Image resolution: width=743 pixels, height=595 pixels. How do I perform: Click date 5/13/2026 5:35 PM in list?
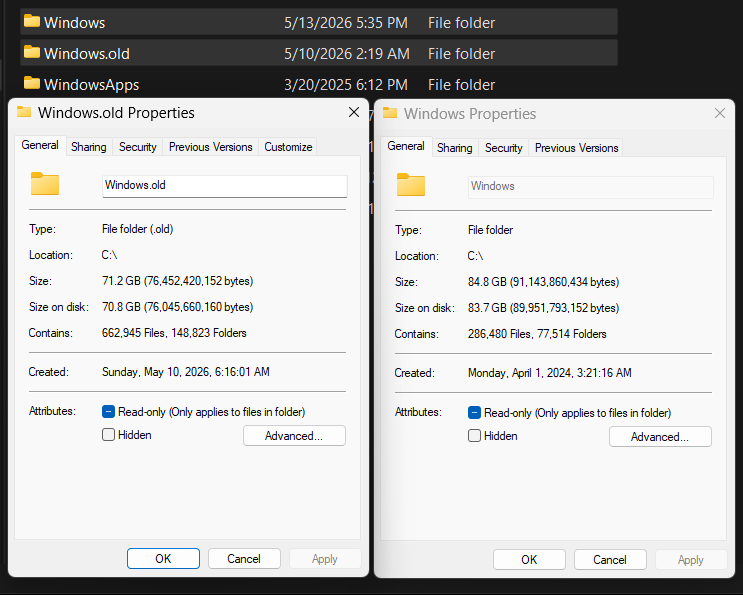tap(346, 23)
